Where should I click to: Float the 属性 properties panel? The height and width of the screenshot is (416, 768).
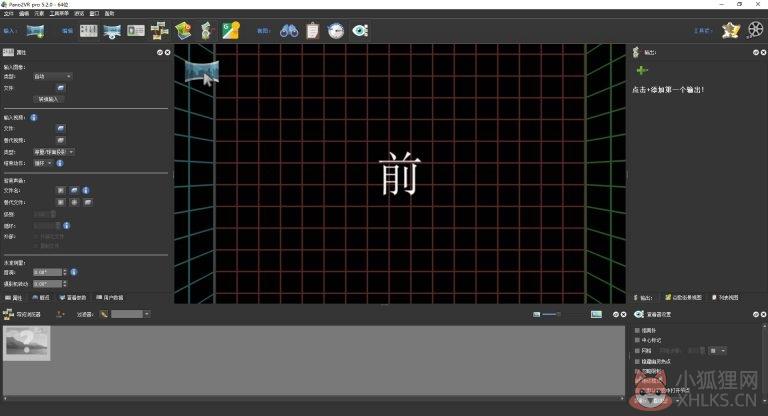pyautogui.click(x=160, y=52)
